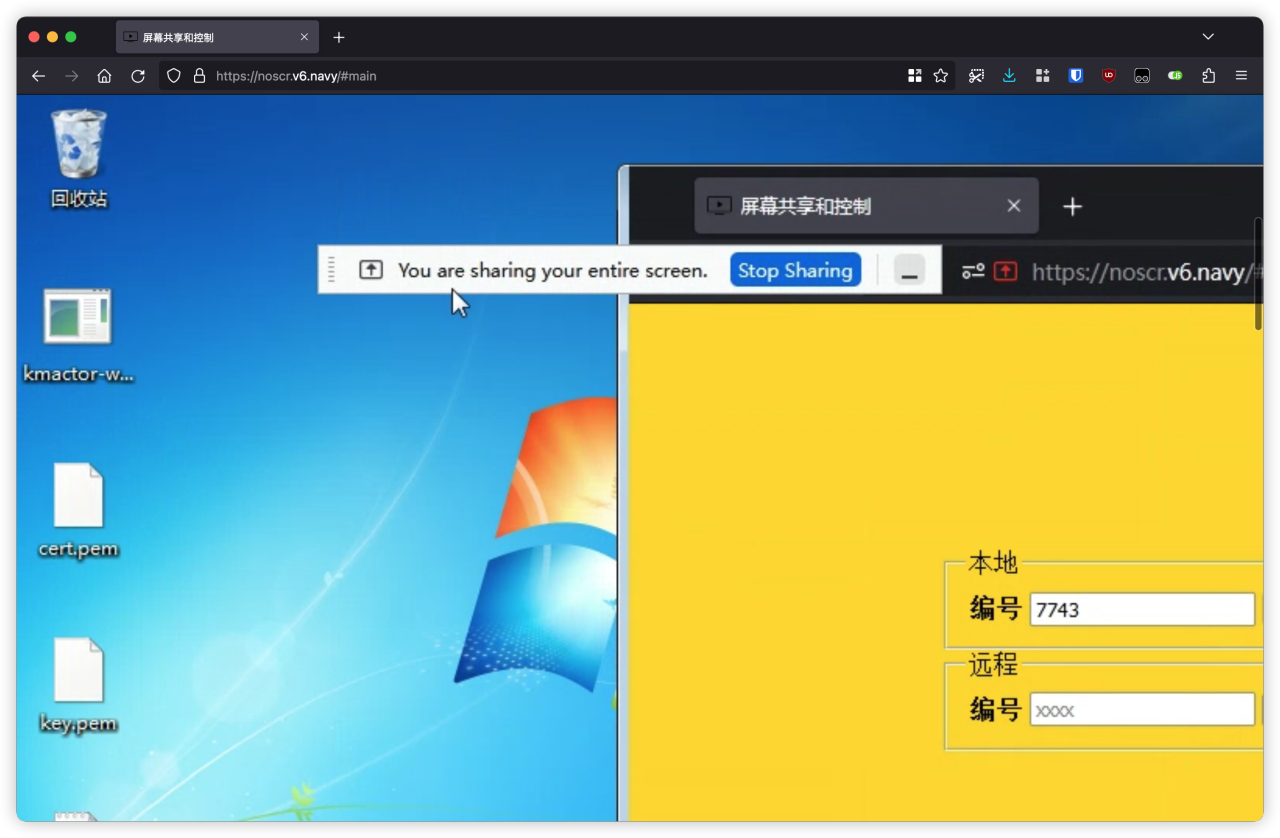The width and height of the screenshot is (1280, 838).
Task: Expand the list all tabs chevron
Action: (1208, 37)
